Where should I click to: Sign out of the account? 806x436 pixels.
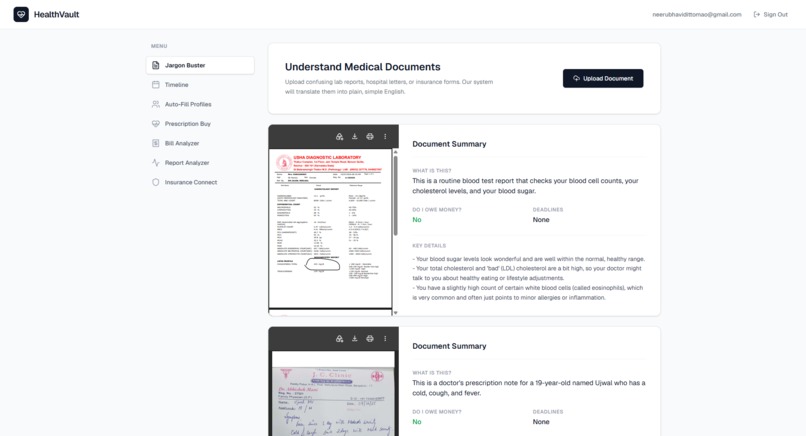pyautogui.click(x=771, y=14)
